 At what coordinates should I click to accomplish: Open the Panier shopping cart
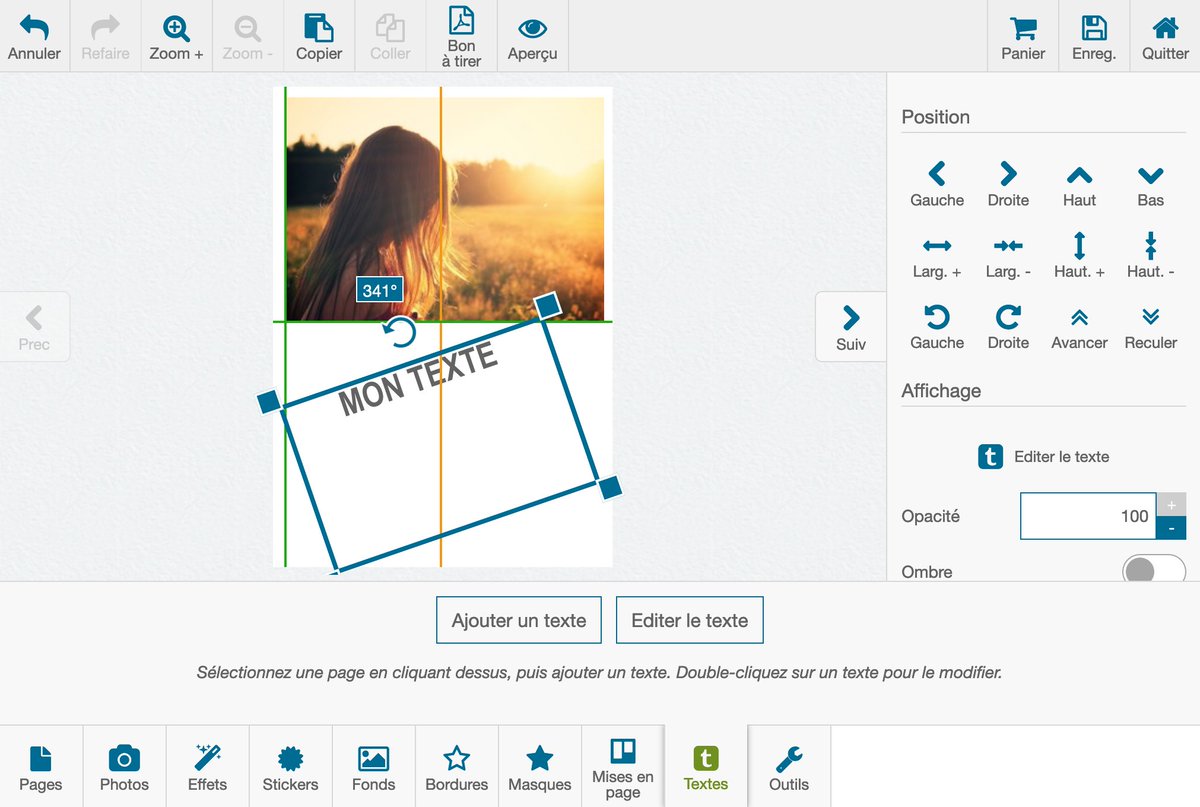tap(1022, 35)
